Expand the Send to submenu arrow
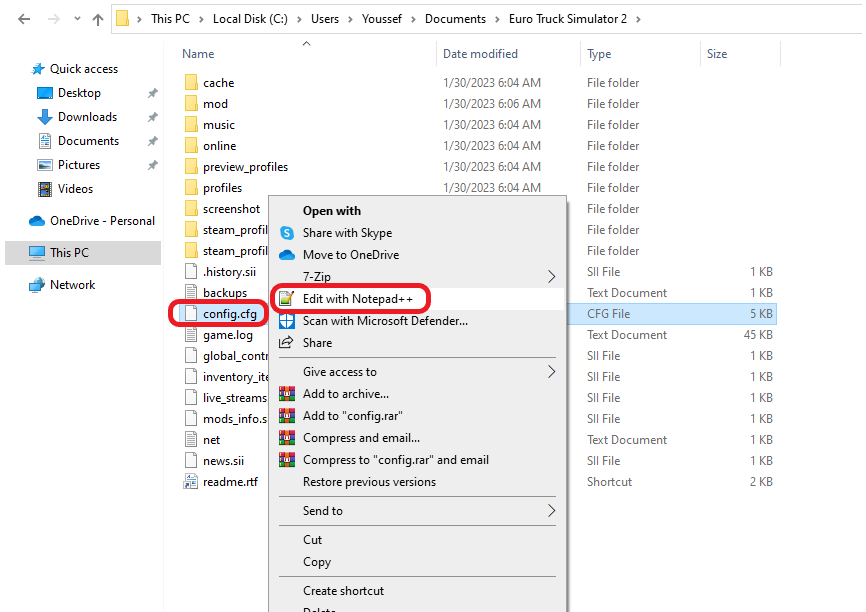Viewport: 866px width, 612px height. click(x=551, y=511)
